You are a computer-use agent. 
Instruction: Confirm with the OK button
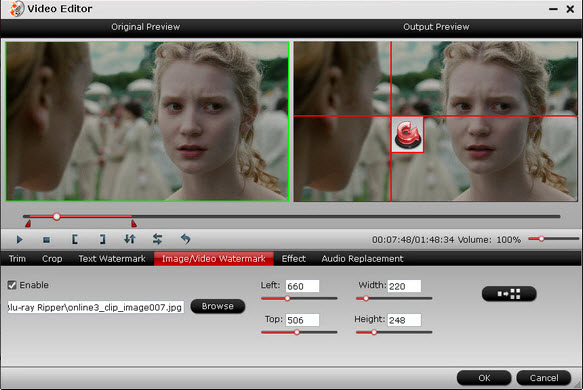484,378
